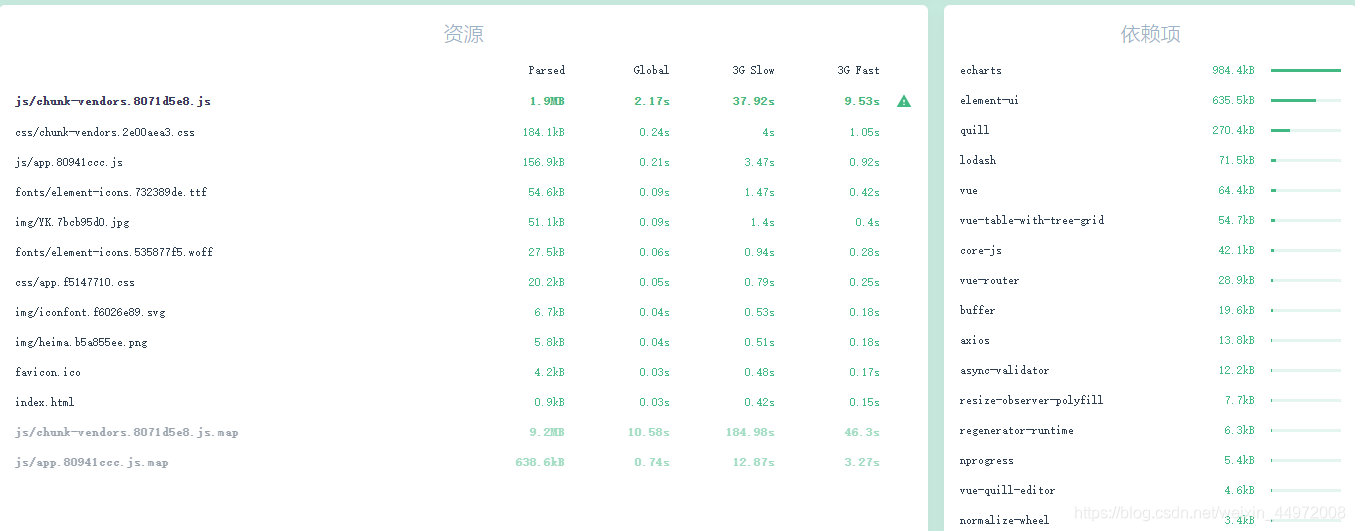The image size is (1355, 531).
Task: Click the 资源 panel heading
Action: pos(463,34)
